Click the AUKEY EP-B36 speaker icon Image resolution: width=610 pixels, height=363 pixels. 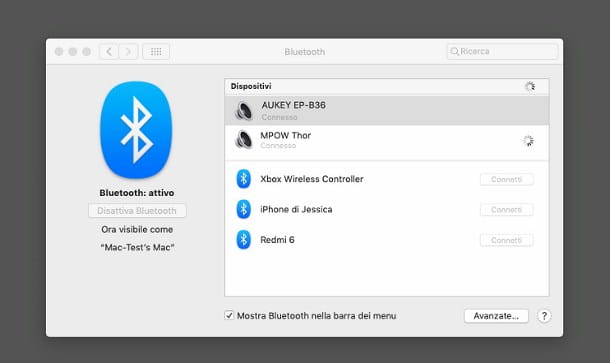(244, 110)
